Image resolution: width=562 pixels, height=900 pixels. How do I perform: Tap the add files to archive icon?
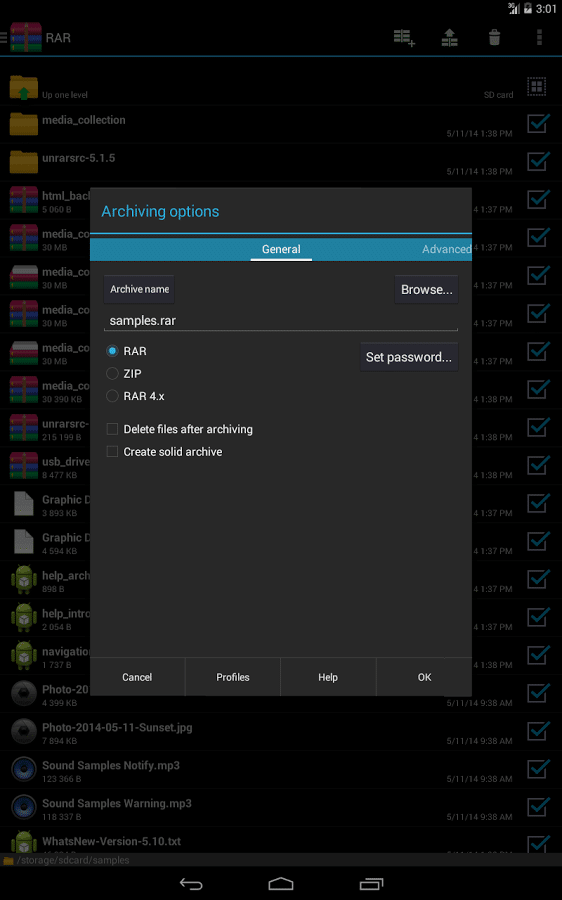pyautogui.click(x=404, y=38)
